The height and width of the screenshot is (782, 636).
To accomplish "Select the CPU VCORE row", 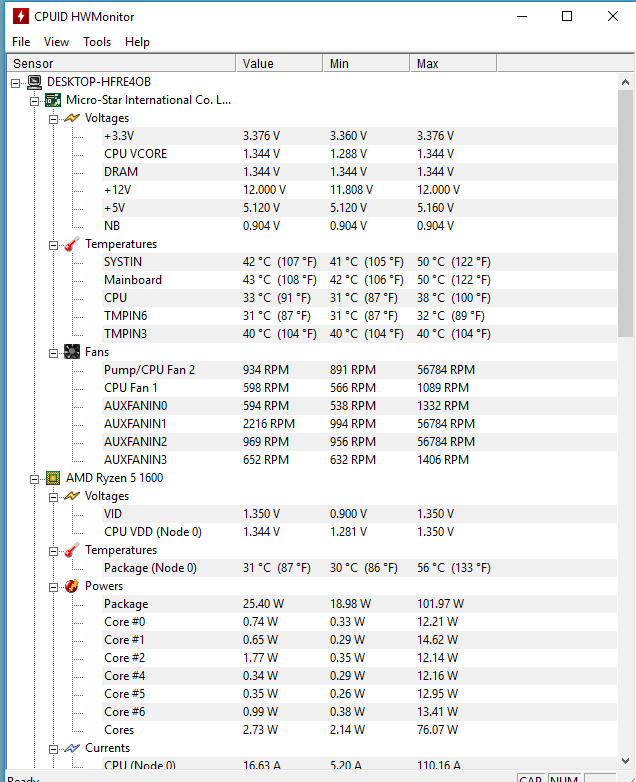I will [359, 154].
